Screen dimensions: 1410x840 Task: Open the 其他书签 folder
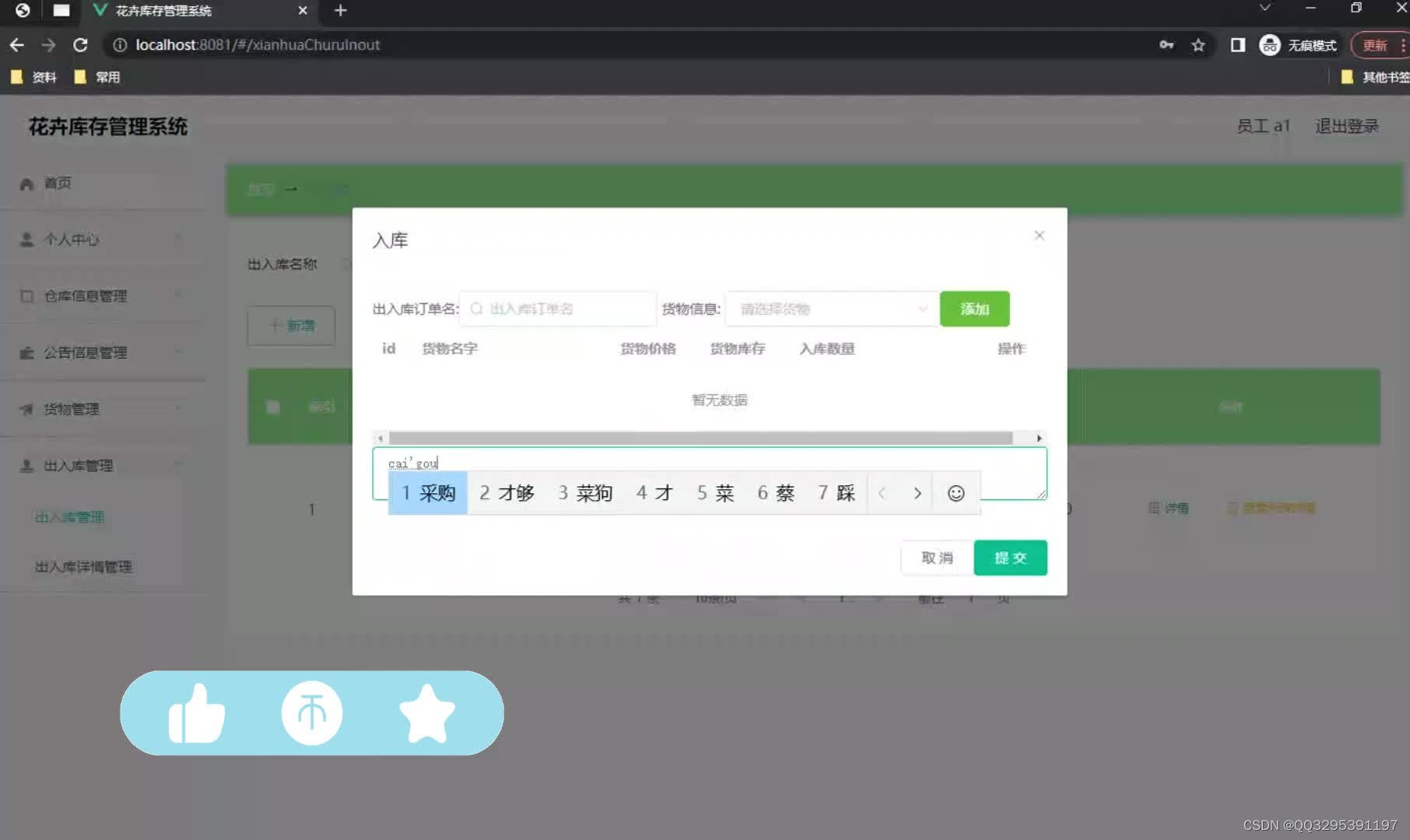click(x=1375, y=77)
